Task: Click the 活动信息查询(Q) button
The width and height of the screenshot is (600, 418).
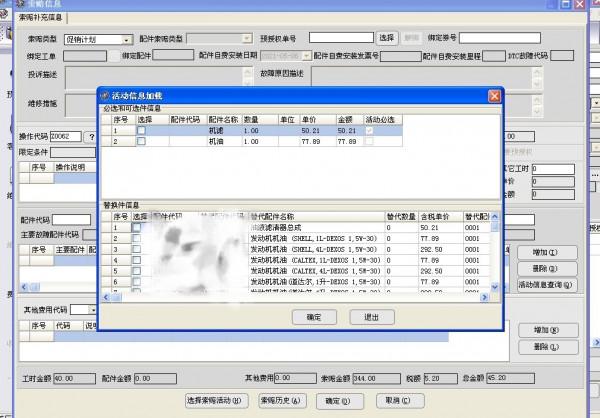Action: tap(547, 285)
